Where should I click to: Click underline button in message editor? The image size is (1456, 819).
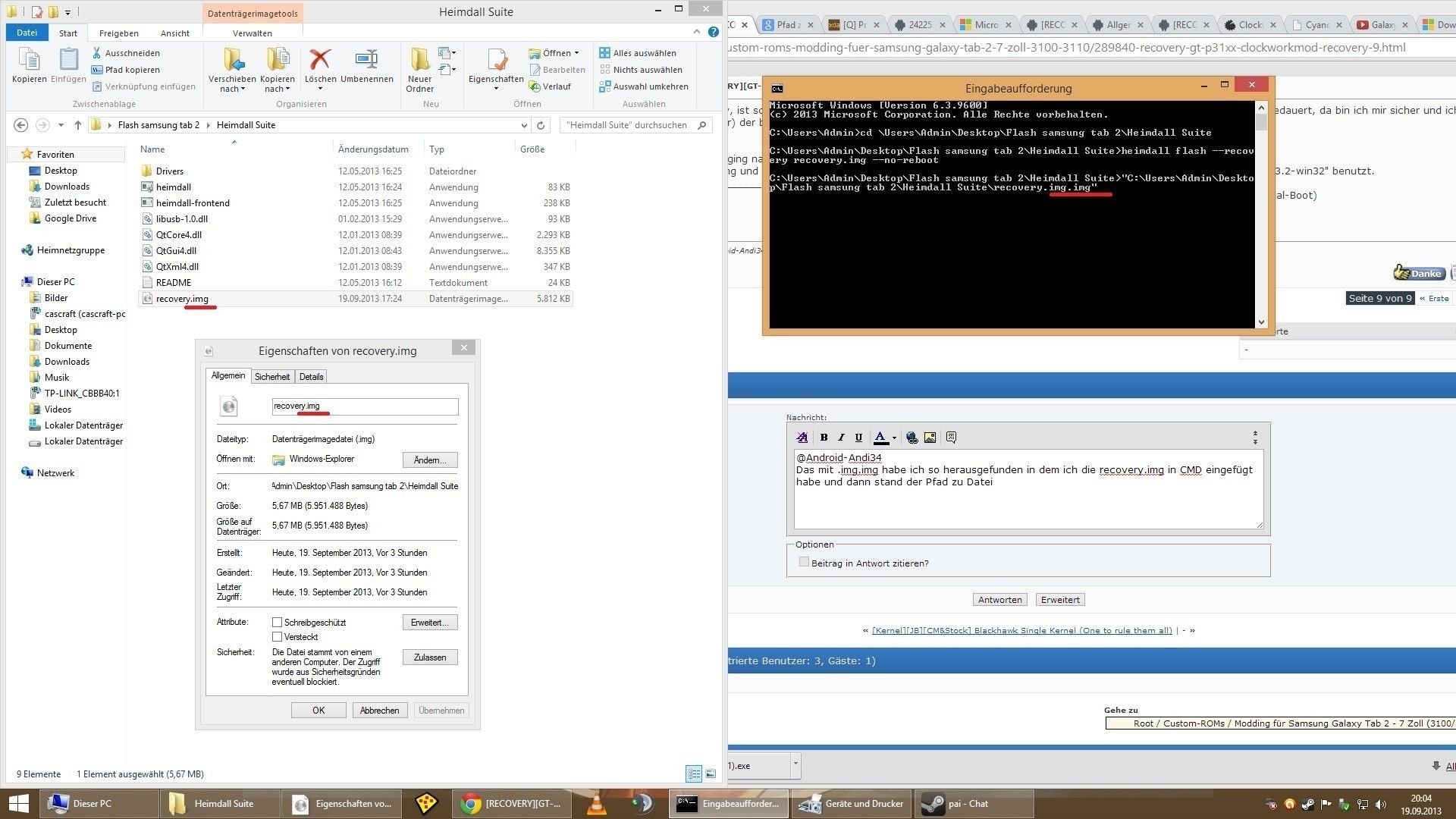(858, 438)
